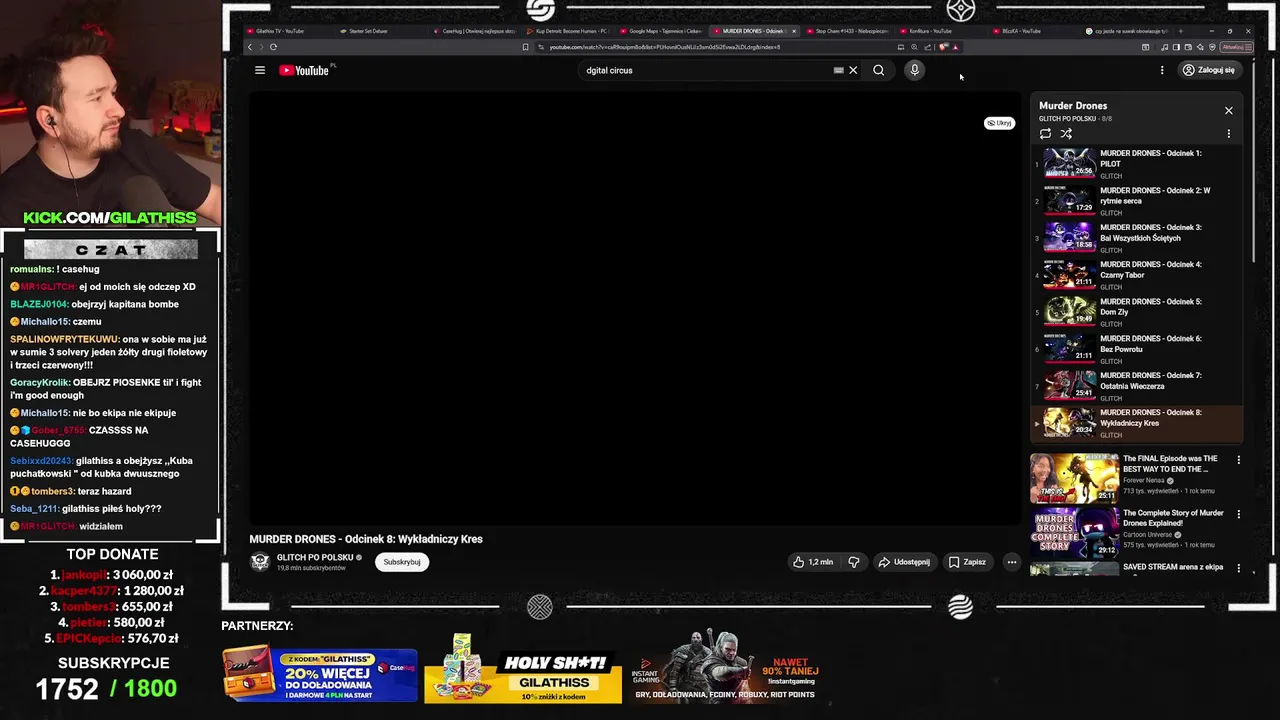Select Odcinek 6: Bez Powrotu
1280x720 pixels.
tap(1138, 348)
